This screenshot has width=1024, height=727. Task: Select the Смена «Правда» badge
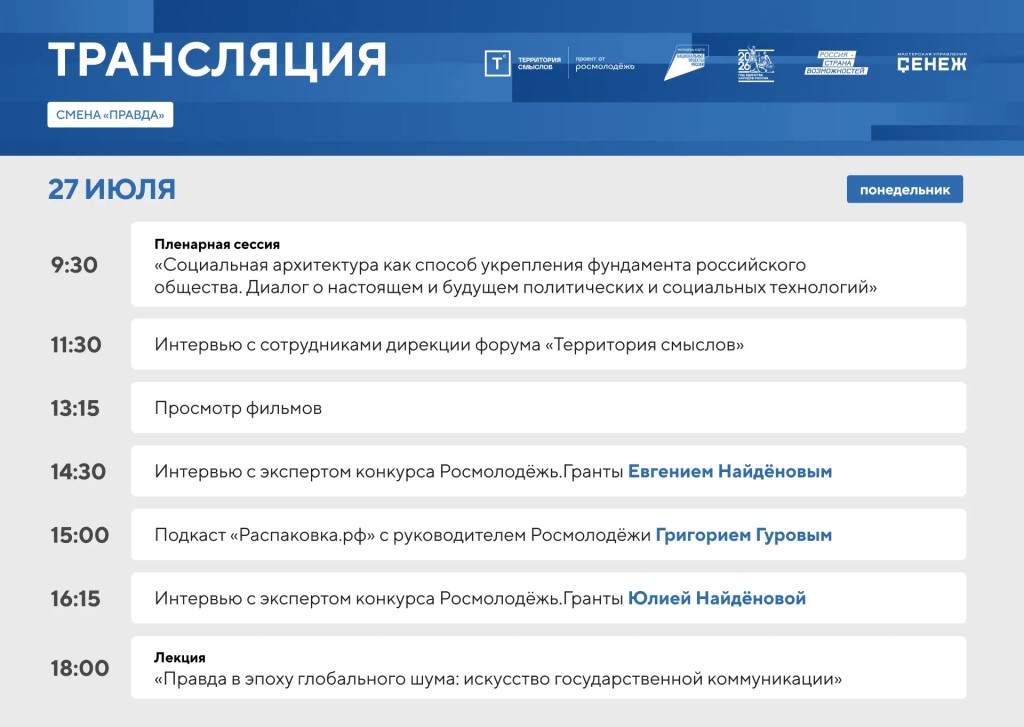pyautogui.click(x=110, y=115)
